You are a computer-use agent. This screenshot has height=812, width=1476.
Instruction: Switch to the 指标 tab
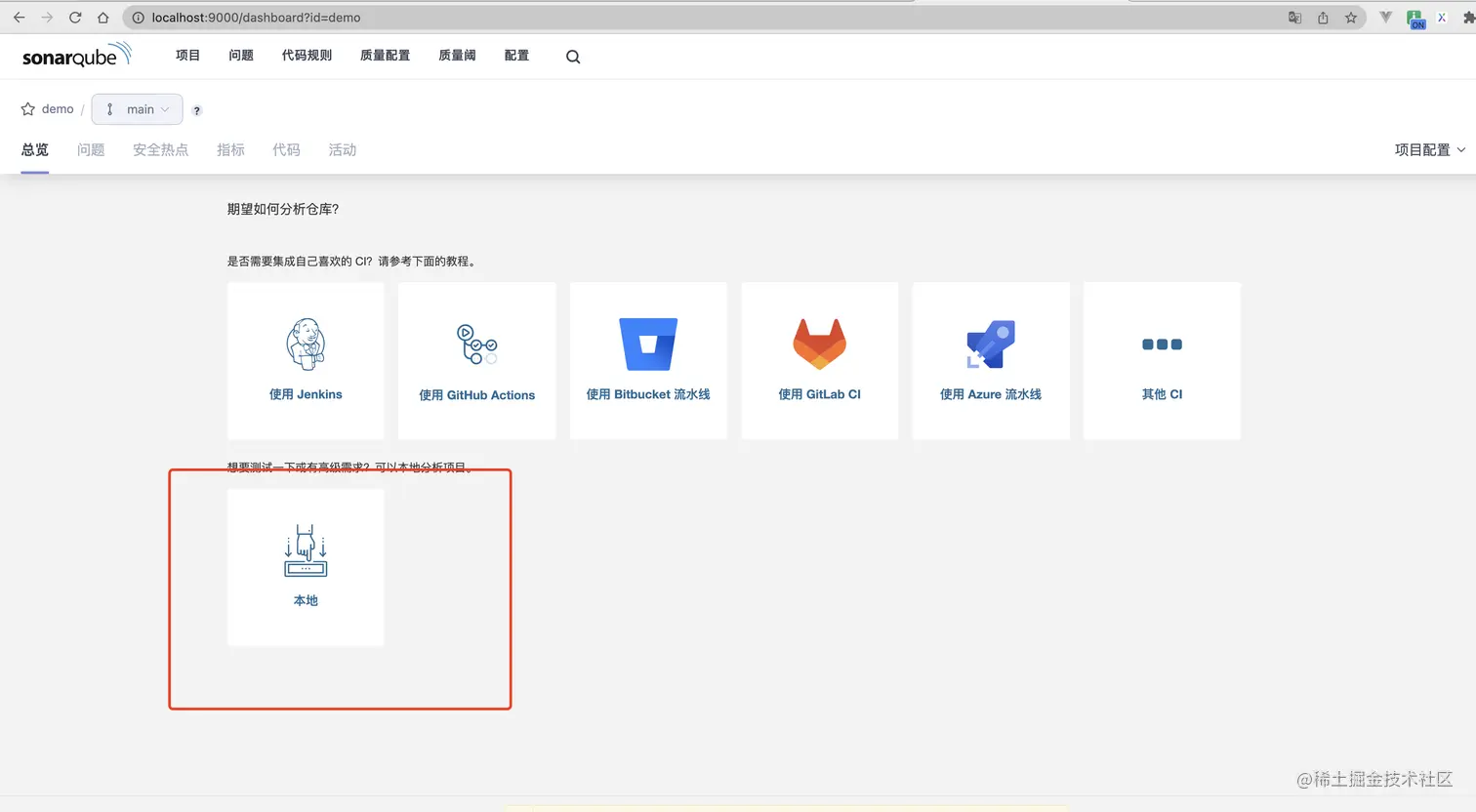(230, 149)
